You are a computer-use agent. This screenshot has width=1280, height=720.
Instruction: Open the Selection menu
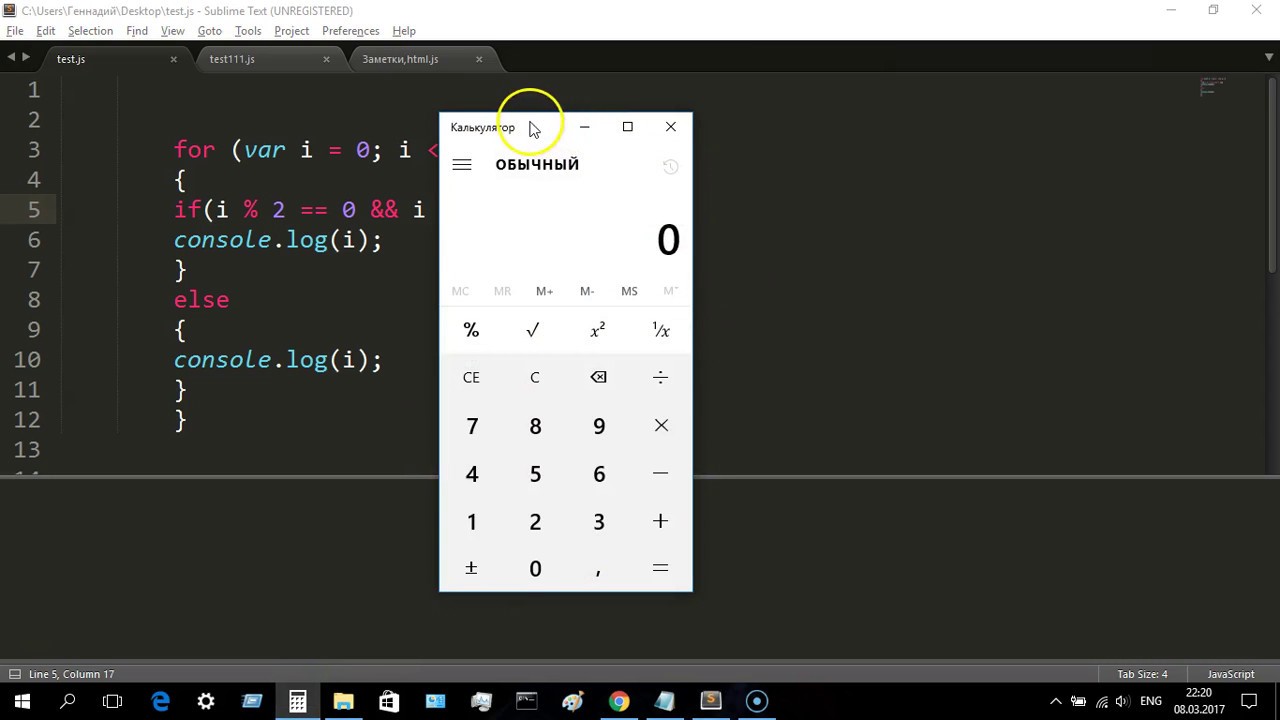pos(90,31)
